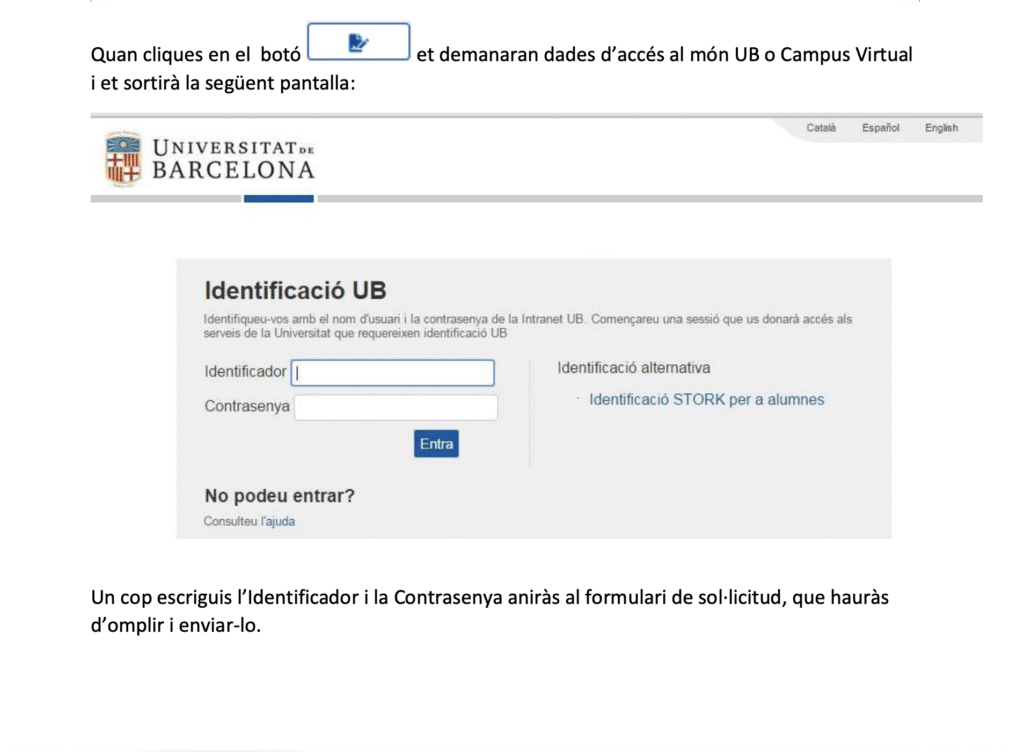Open the ajuda help link

click(x=280, y=521)
